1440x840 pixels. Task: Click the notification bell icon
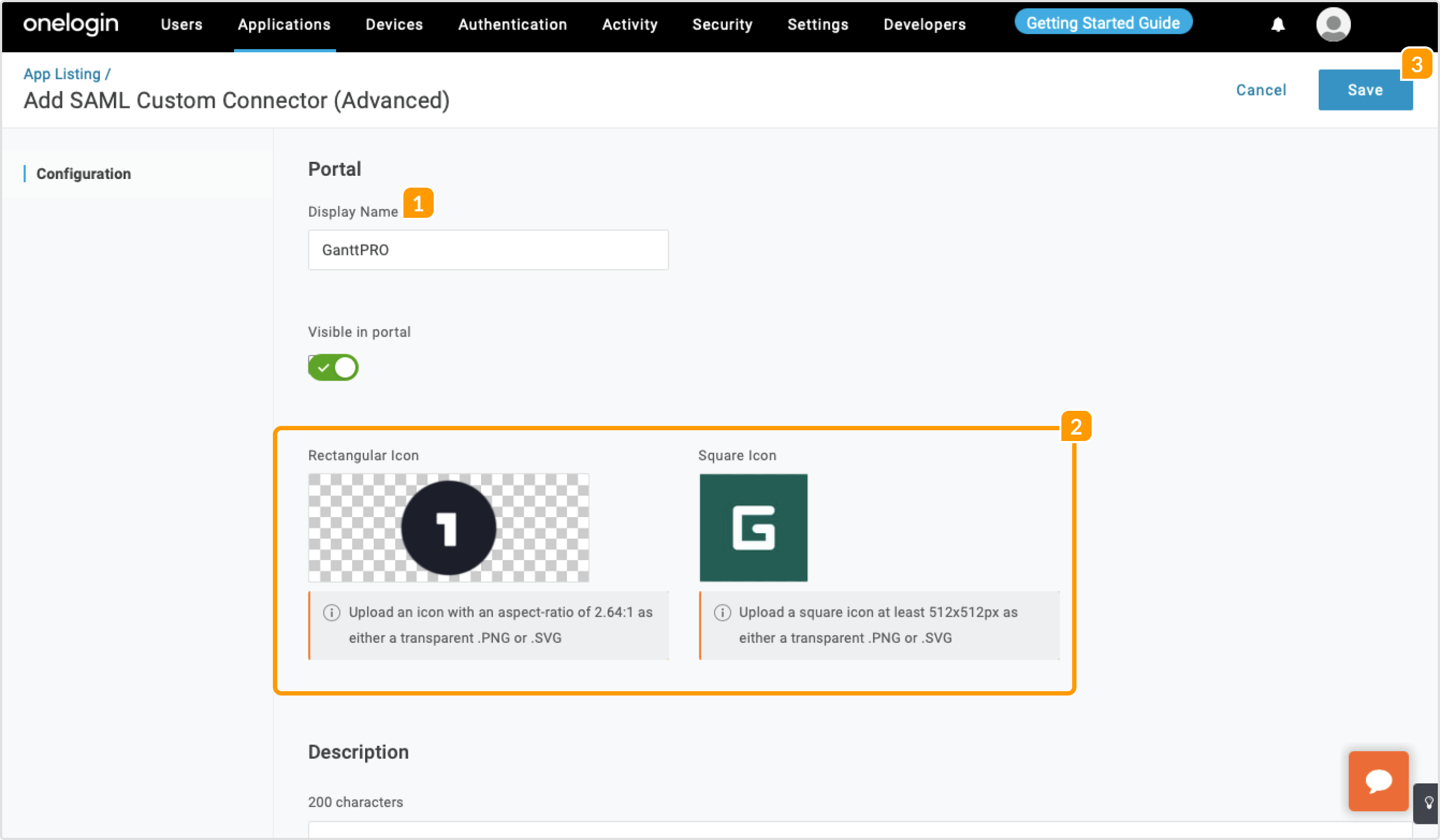[x=1278, y=25]
